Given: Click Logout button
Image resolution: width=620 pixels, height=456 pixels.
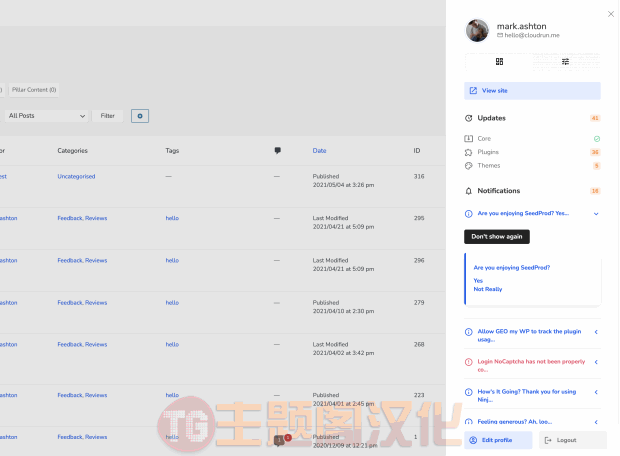Looking at the screenshot, I should click(x=573, y=440).
